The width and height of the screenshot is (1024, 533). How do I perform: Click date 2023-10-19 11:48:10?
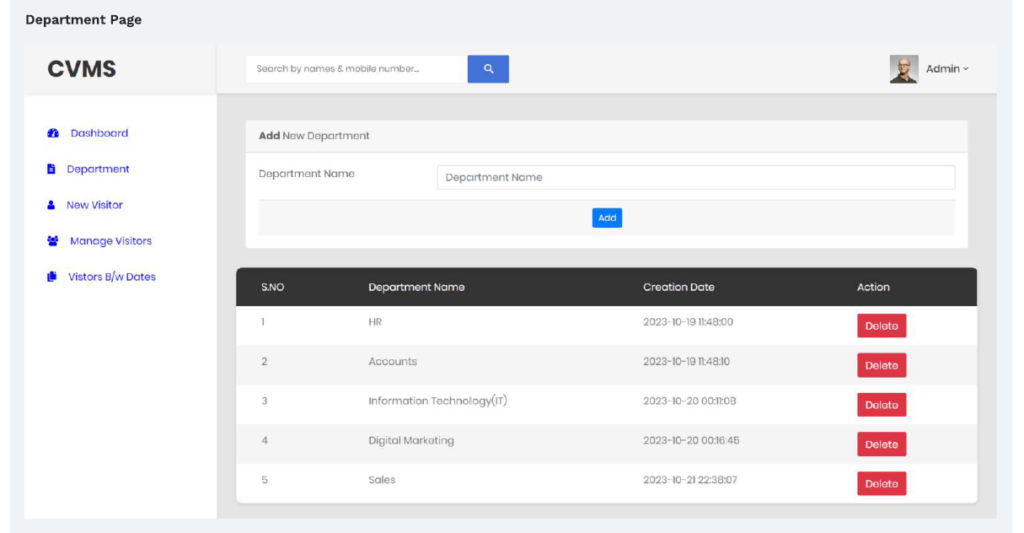coord(686,361)
